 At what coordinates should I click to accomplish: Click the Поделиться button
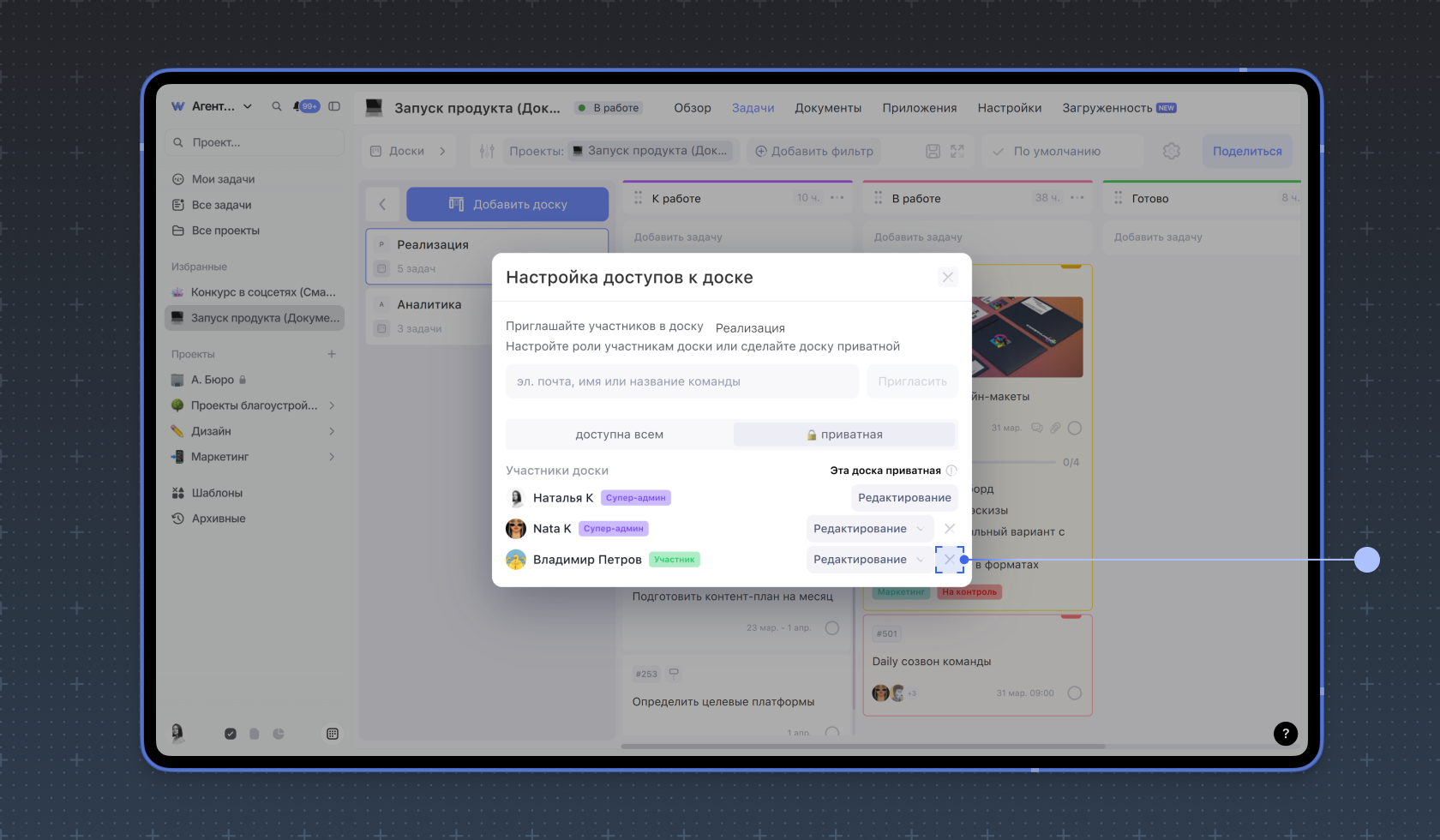pos(1246,151)
